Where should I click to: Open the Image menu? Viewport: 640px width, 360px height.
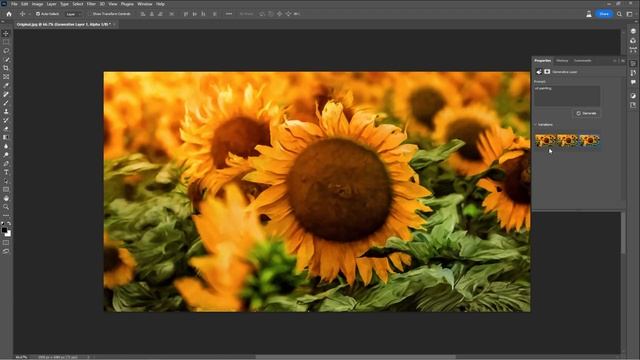(37, 4)
